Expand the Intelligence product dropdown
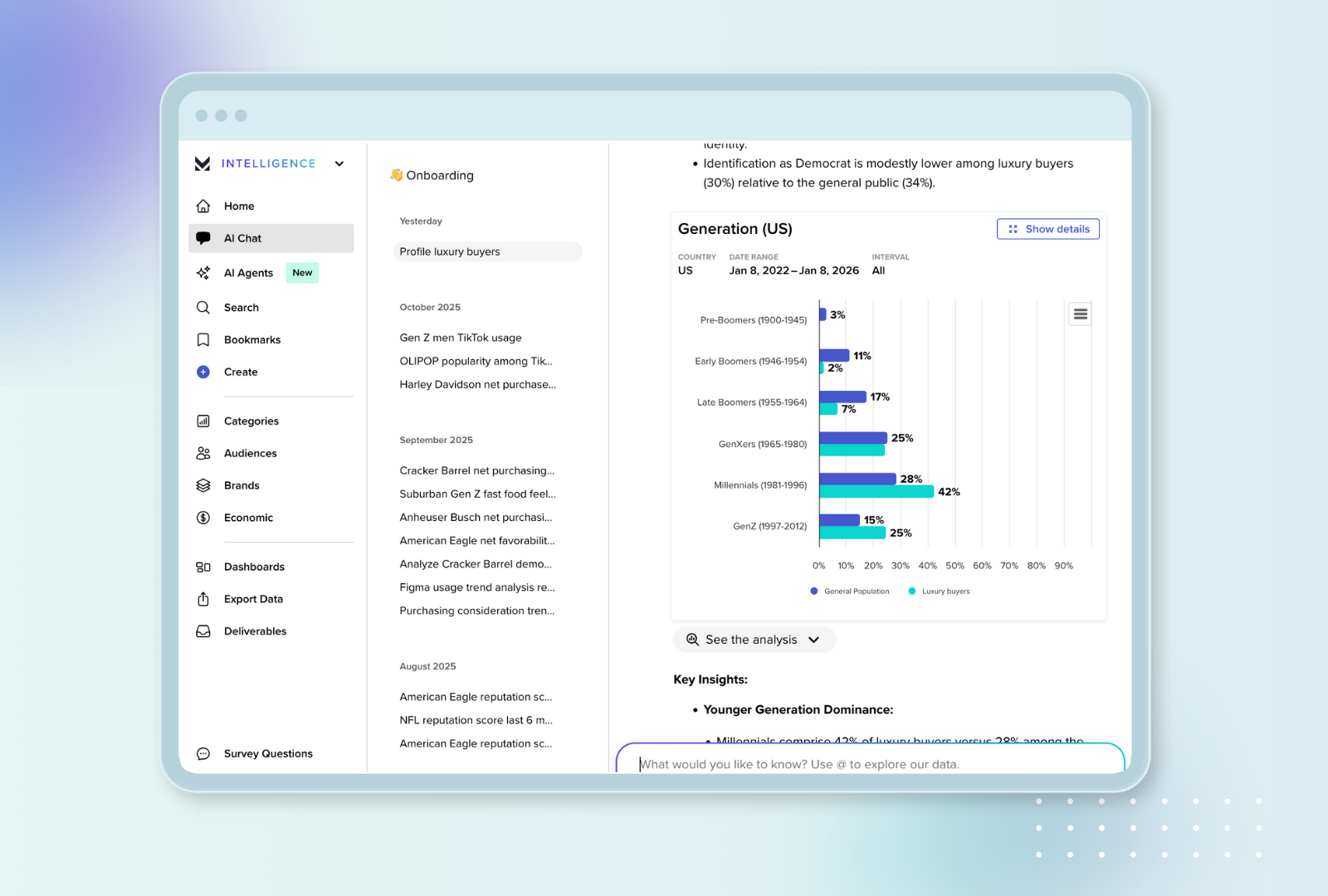This screenshot has width=1328, height=896. (x=339, y=164)
